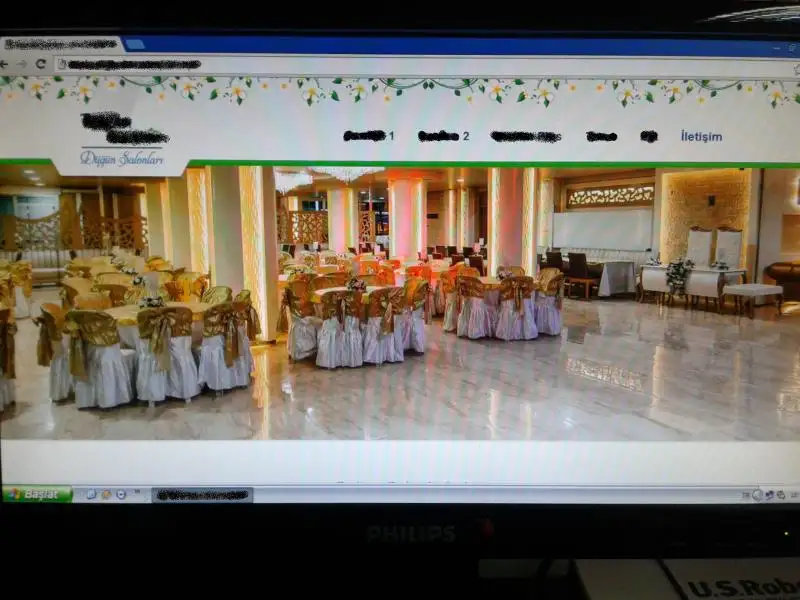The width and height of the screenshot is (800, 600).
Task: Click the wedding hall banner photo
Action: click(x=400, y=300)
